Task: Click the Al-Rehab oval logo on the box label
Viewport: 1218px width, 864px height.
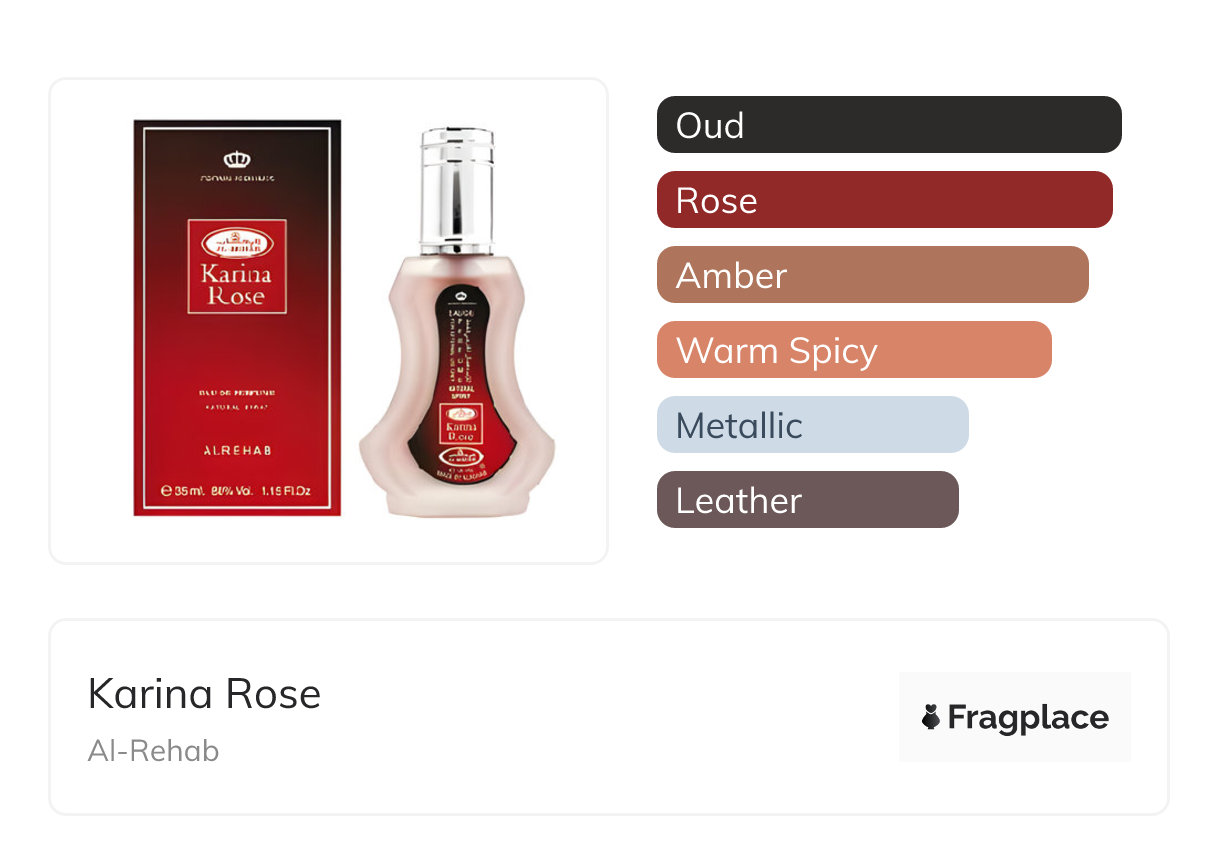Action: pyautogui.click(x=236, y=243)
